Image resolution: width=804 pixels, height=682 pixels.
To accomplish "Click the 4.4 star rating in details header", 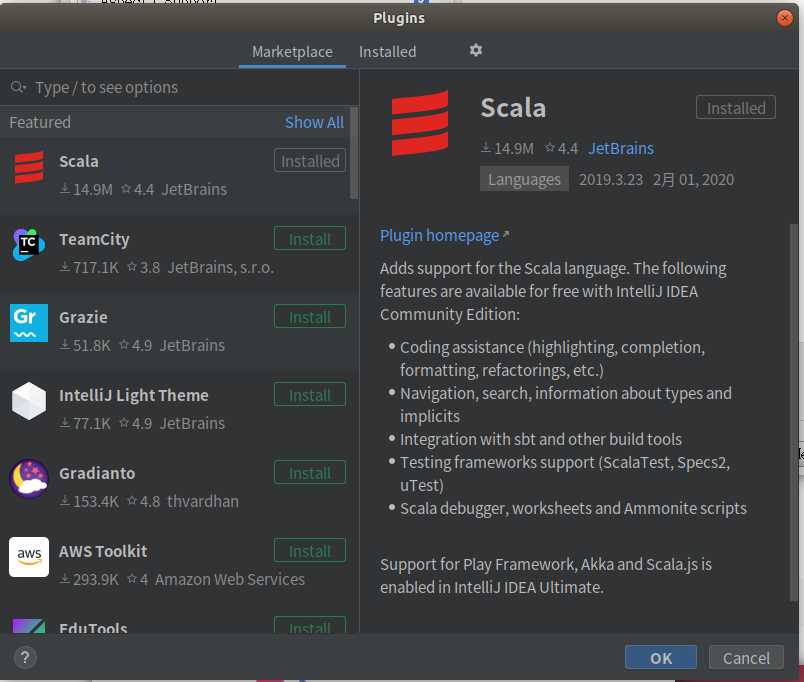I will (x=561, y=149).
